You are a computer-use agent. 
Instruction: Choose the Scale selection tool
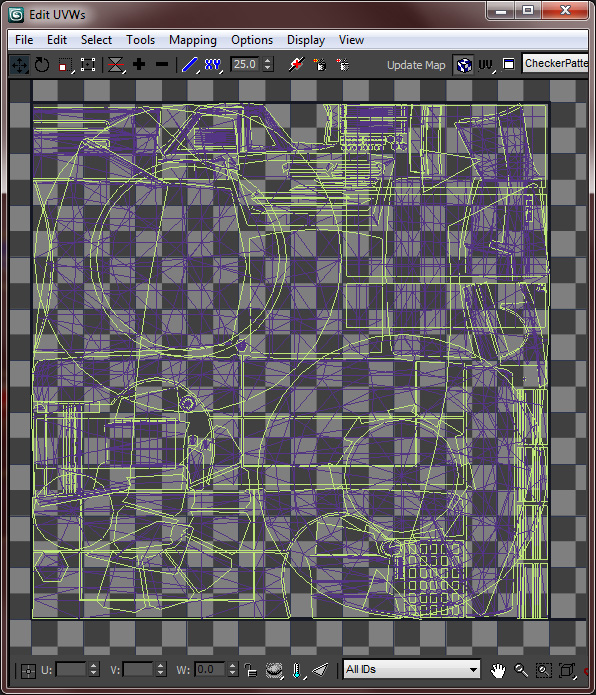[x=65, y=65]
